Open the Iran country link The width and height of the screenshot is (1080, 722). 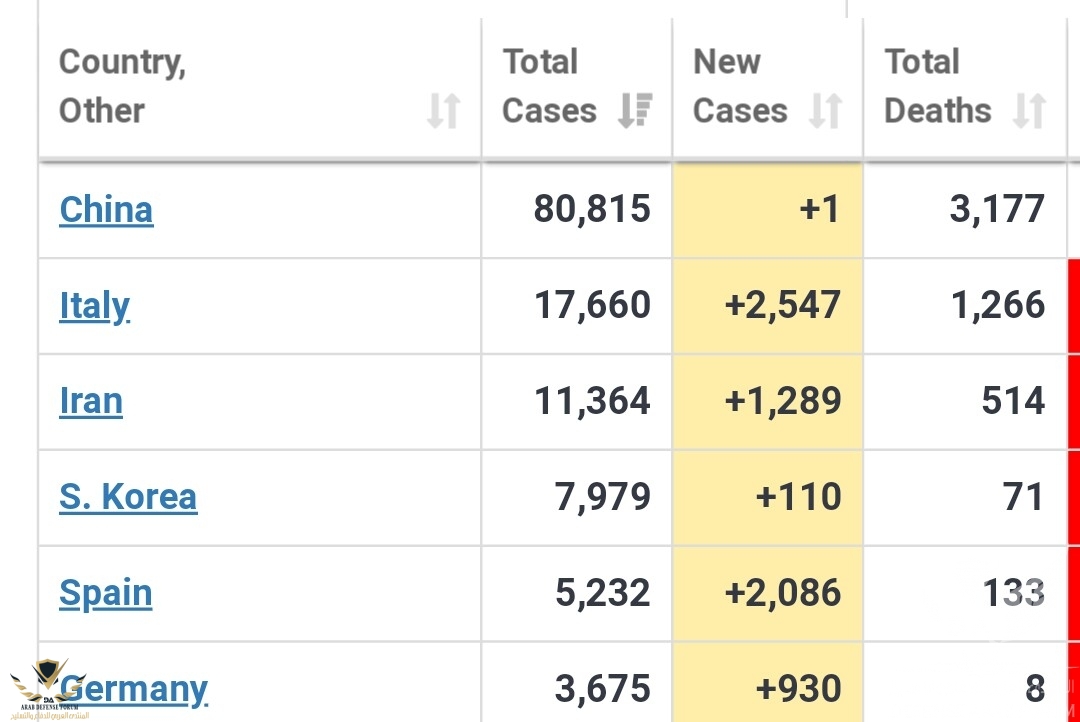point(91,401)
